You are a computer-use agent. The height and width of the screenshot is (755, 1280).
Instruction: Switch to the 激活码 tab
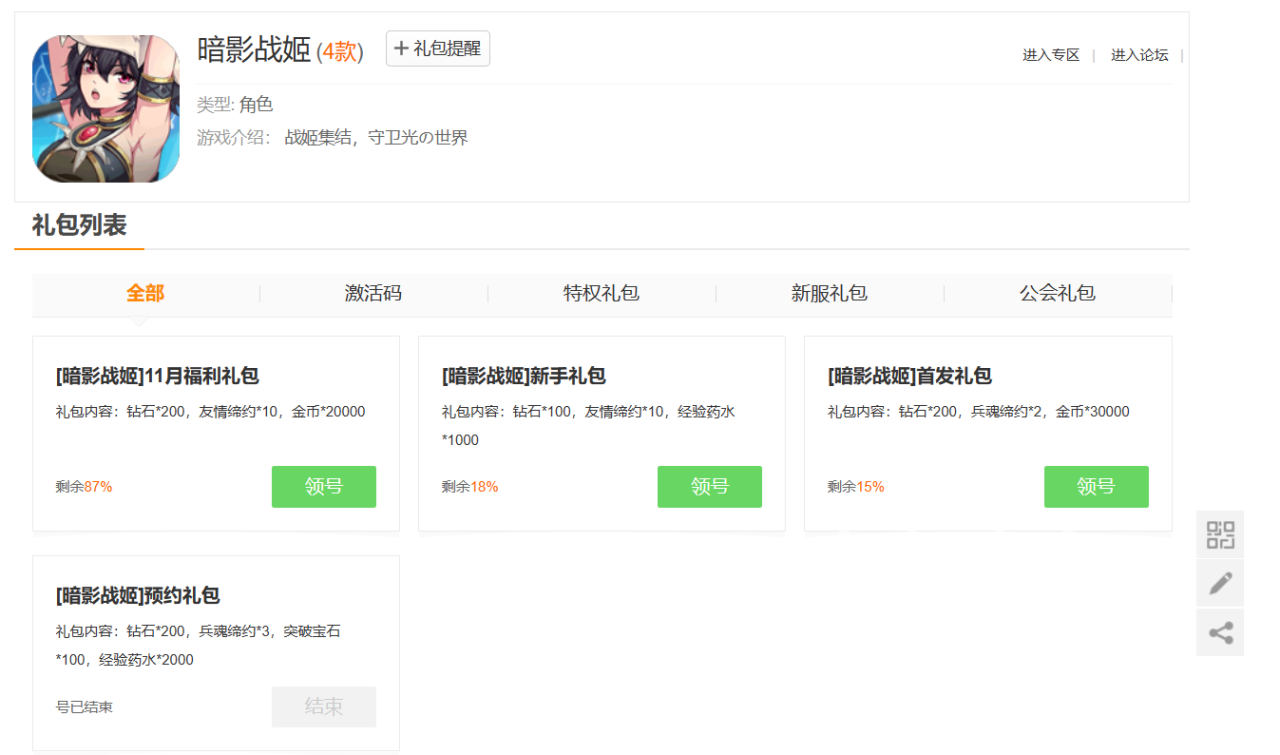[373, 293]
